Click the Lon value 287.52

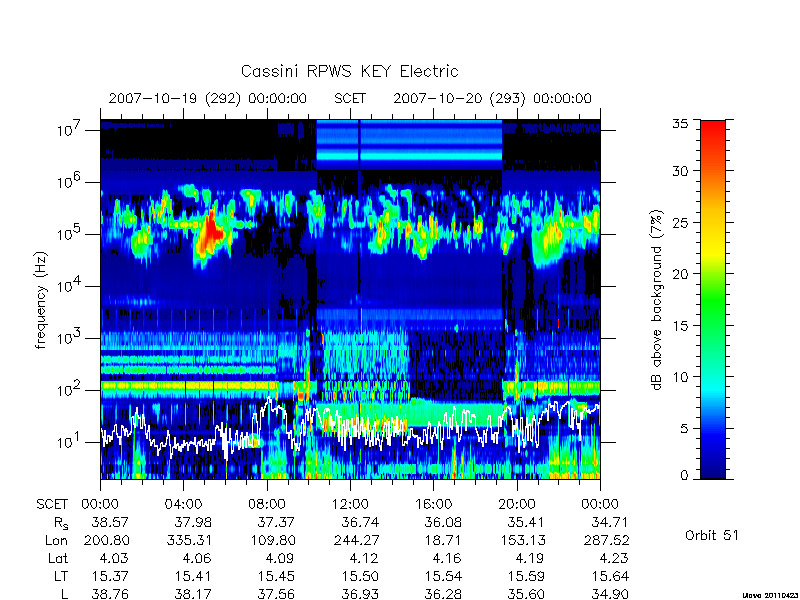pyautogui.click(x=607, y=540)
